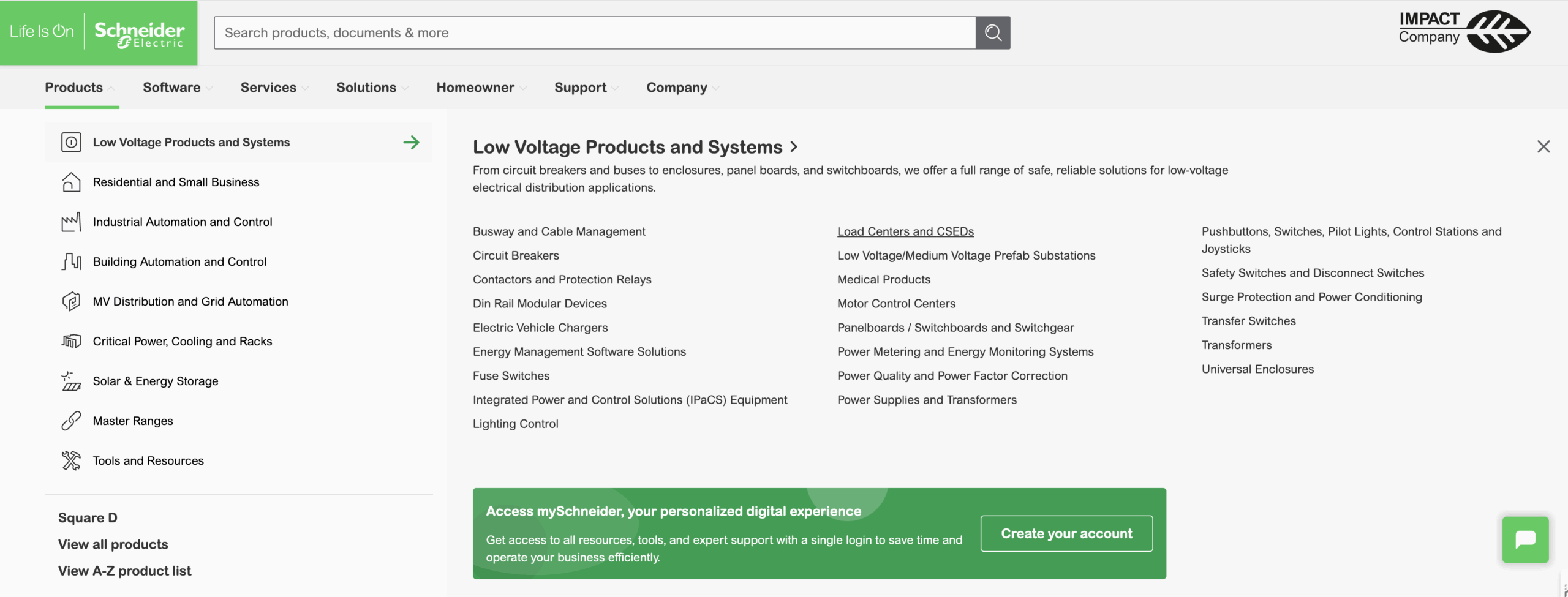Open Energy Management Software Solutions
Image resolution: width=1568 pixels, height=597 pixels.
579,351
